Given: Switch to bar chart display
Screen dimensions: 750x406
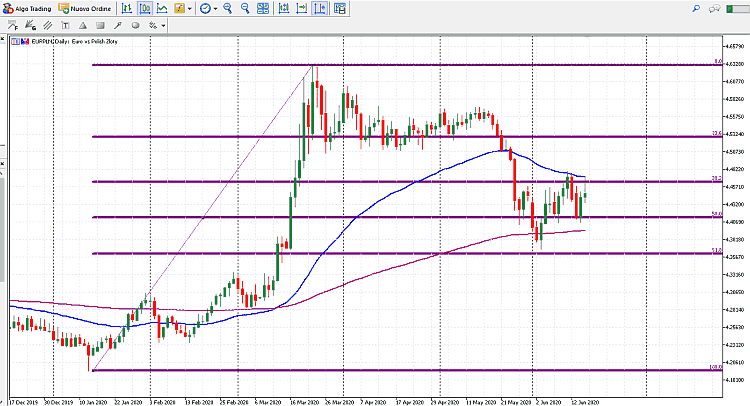Looking at the screenshot, I should [x=128, y=8].
